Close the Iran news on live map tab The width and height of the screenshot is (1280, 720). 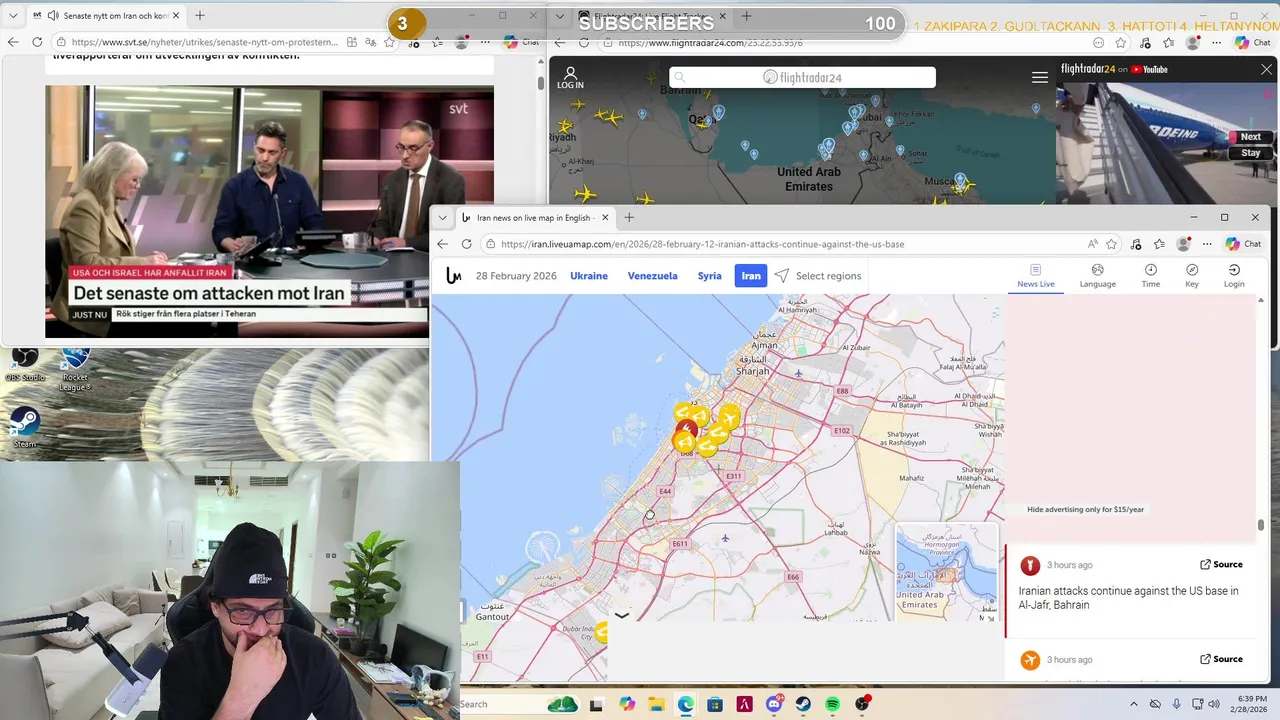pyautogui.click(x=605, y=217)
